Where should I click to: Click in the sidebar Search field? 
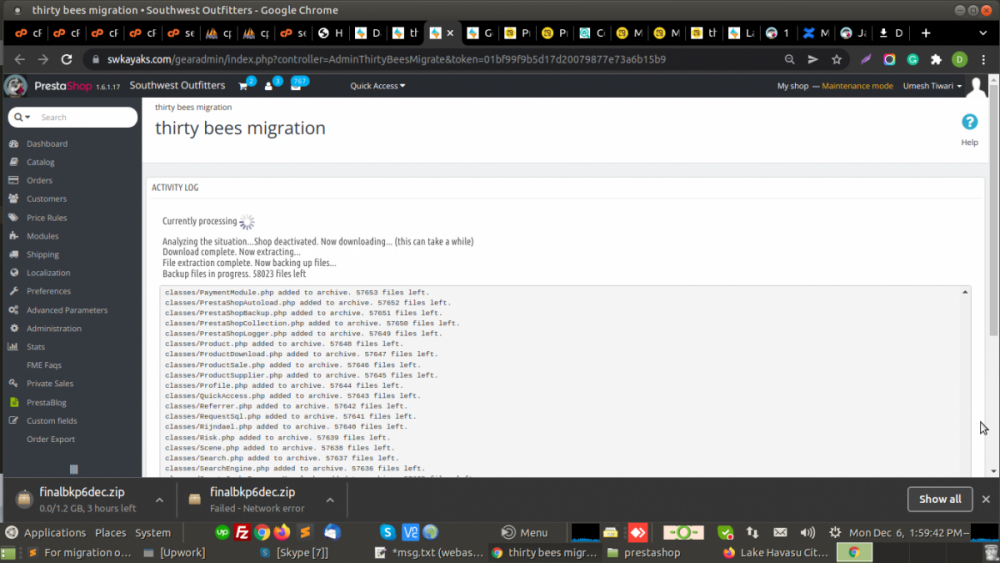click(x=85, y=117)
